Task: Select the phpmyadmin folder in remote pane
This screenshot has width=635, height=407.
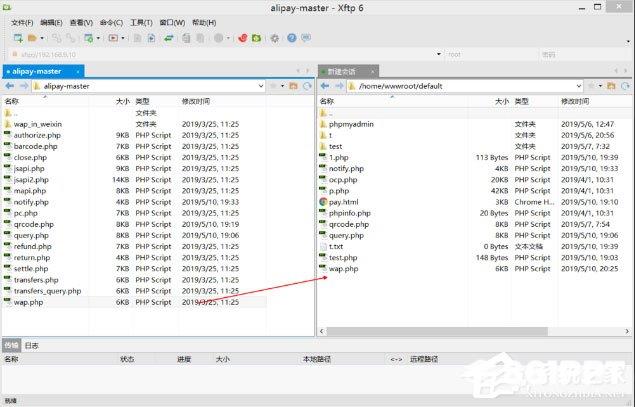Action: click(x=351, y=124)
